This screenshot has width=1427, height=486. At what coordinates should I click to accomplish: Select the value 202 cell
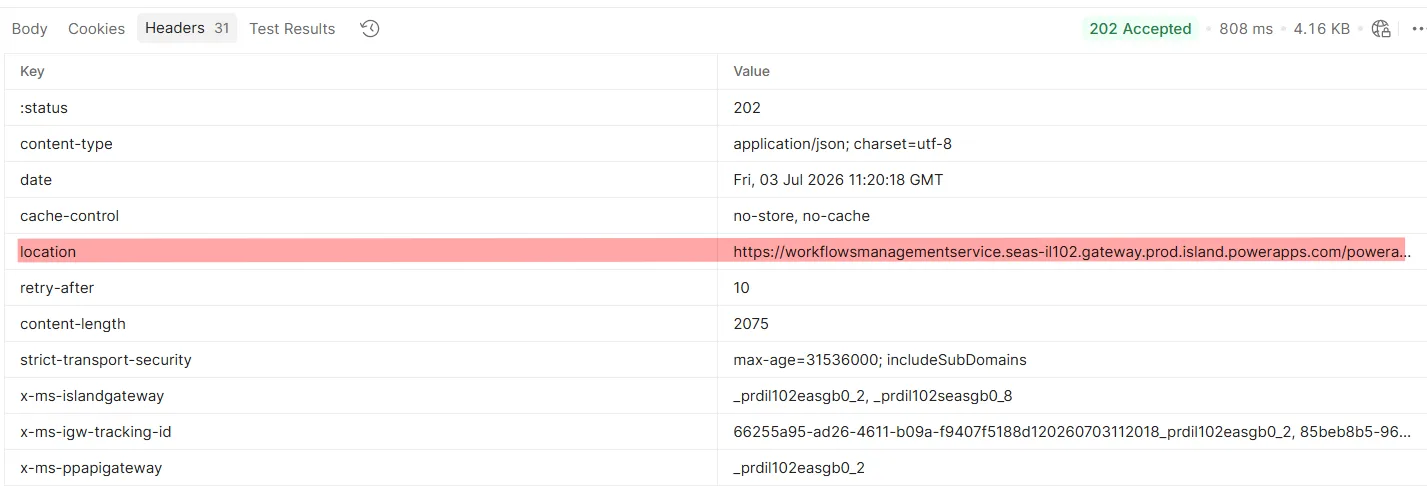tap(1072, 108)
